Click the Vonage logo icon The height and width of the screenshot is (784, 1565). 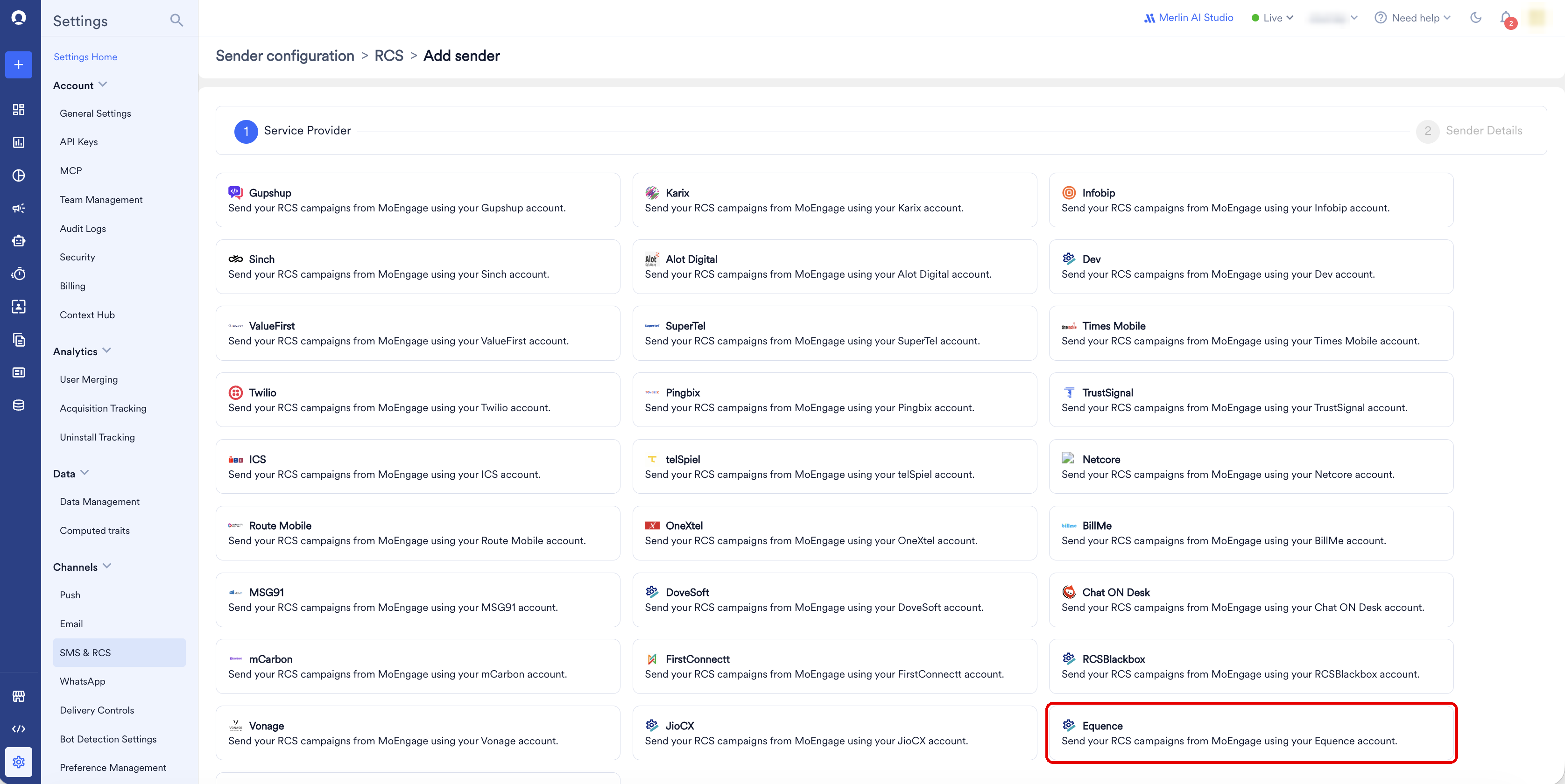pos(236,726)
